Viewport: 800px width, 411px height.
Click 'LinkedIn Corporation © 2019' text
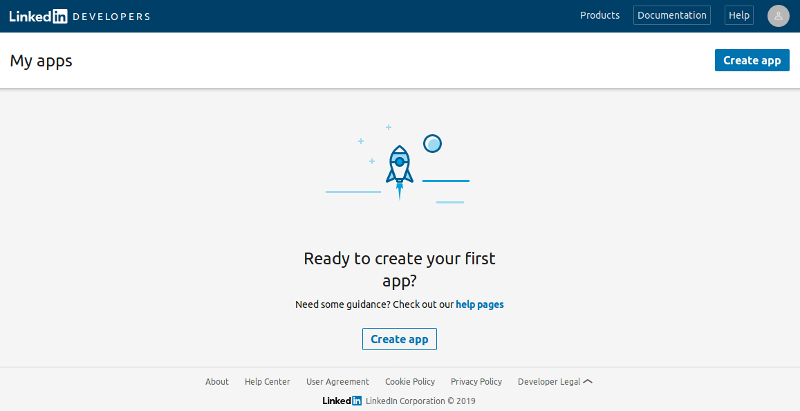(420, 401)
